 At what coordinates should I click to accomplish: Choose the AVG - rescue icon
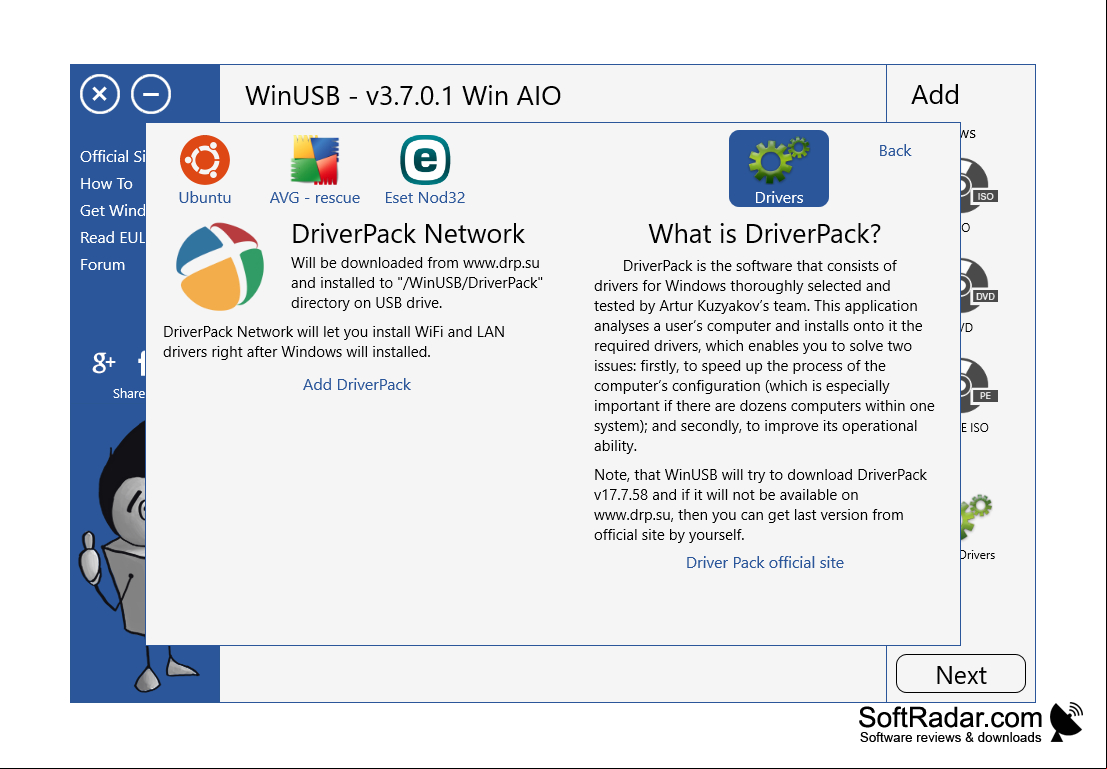pos(315,160)
